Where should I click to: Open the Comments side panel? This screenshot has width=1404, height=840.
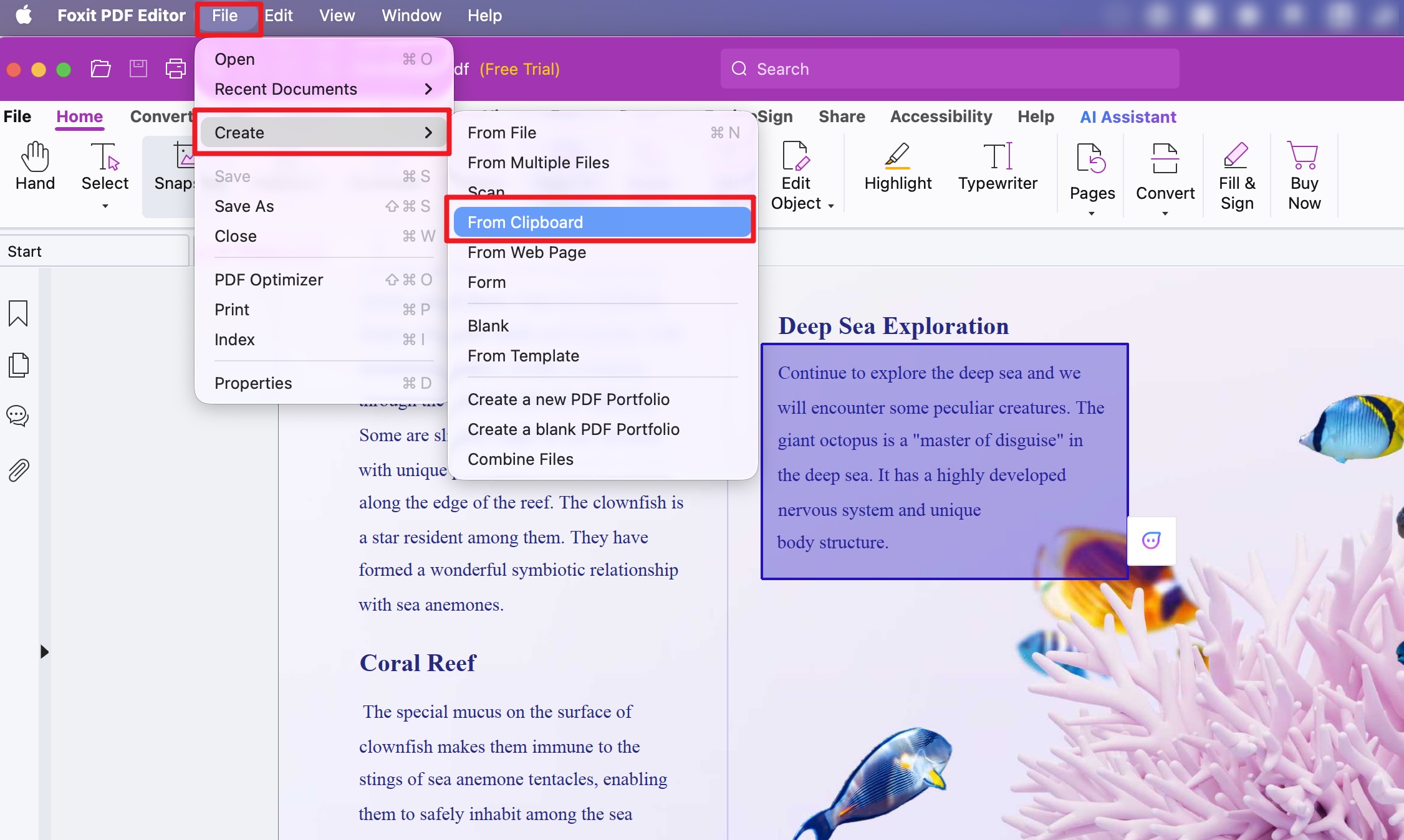point(17,416)
